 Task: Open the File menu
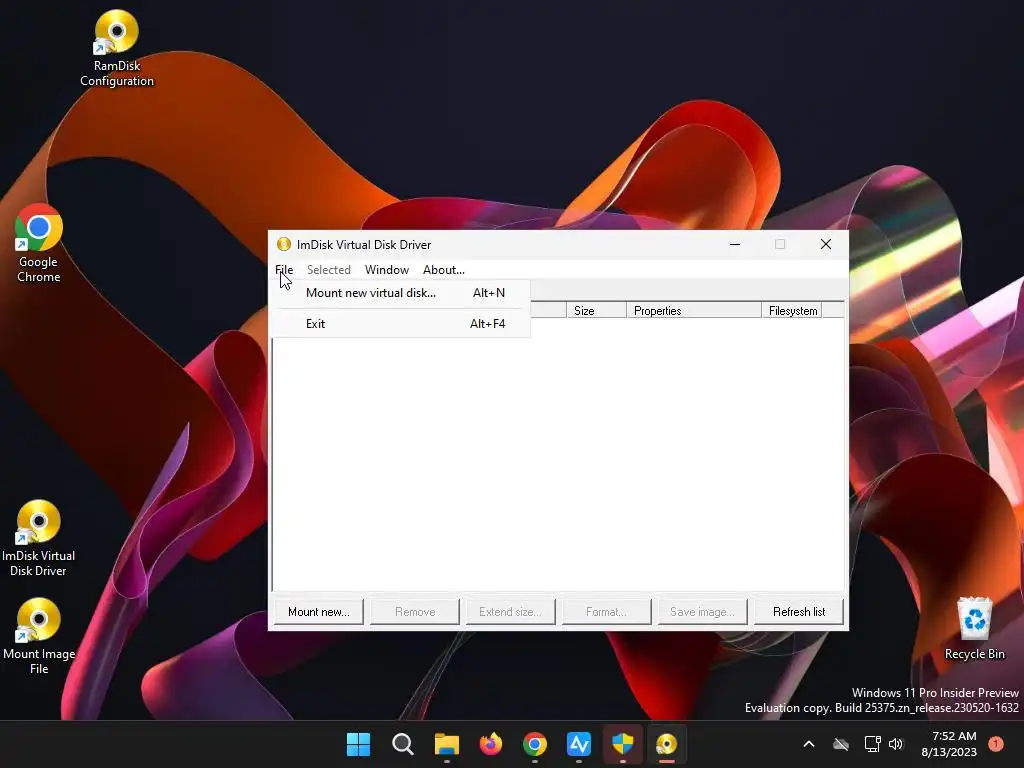(284, 270)
